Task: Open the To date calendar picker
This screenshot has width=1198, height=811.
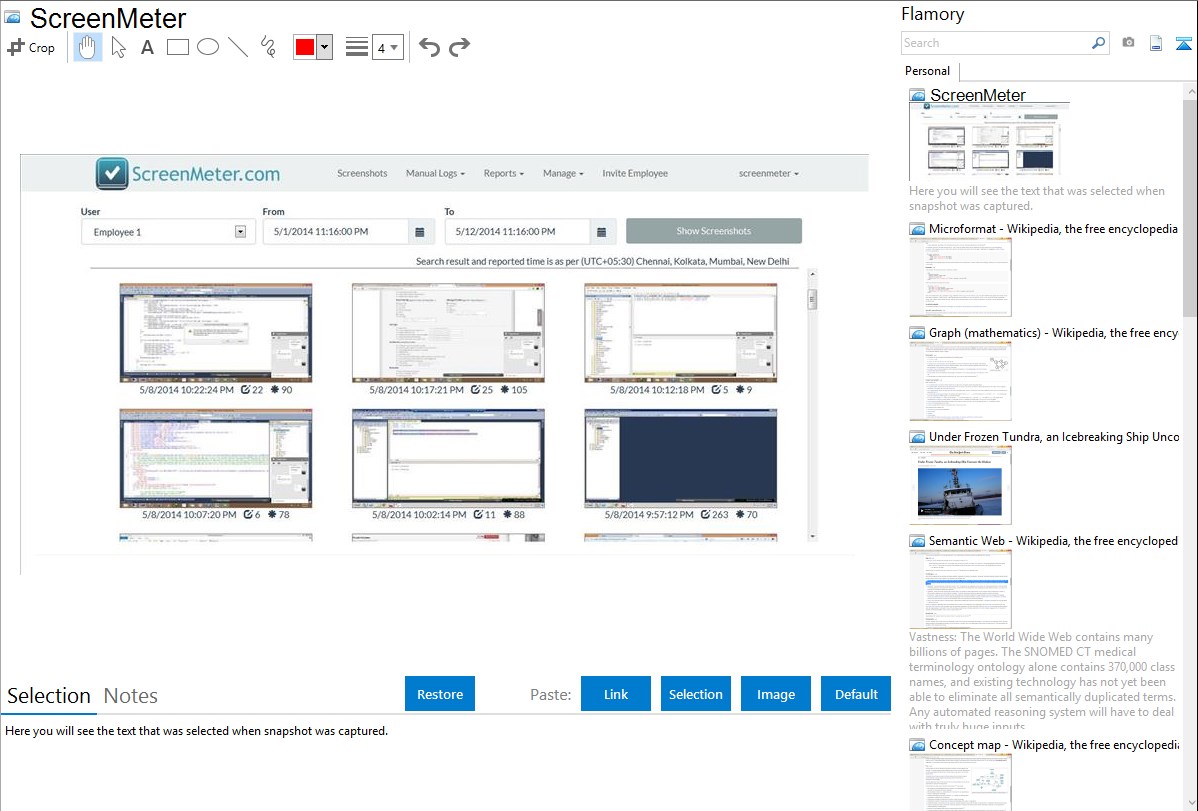Action: 601,232
